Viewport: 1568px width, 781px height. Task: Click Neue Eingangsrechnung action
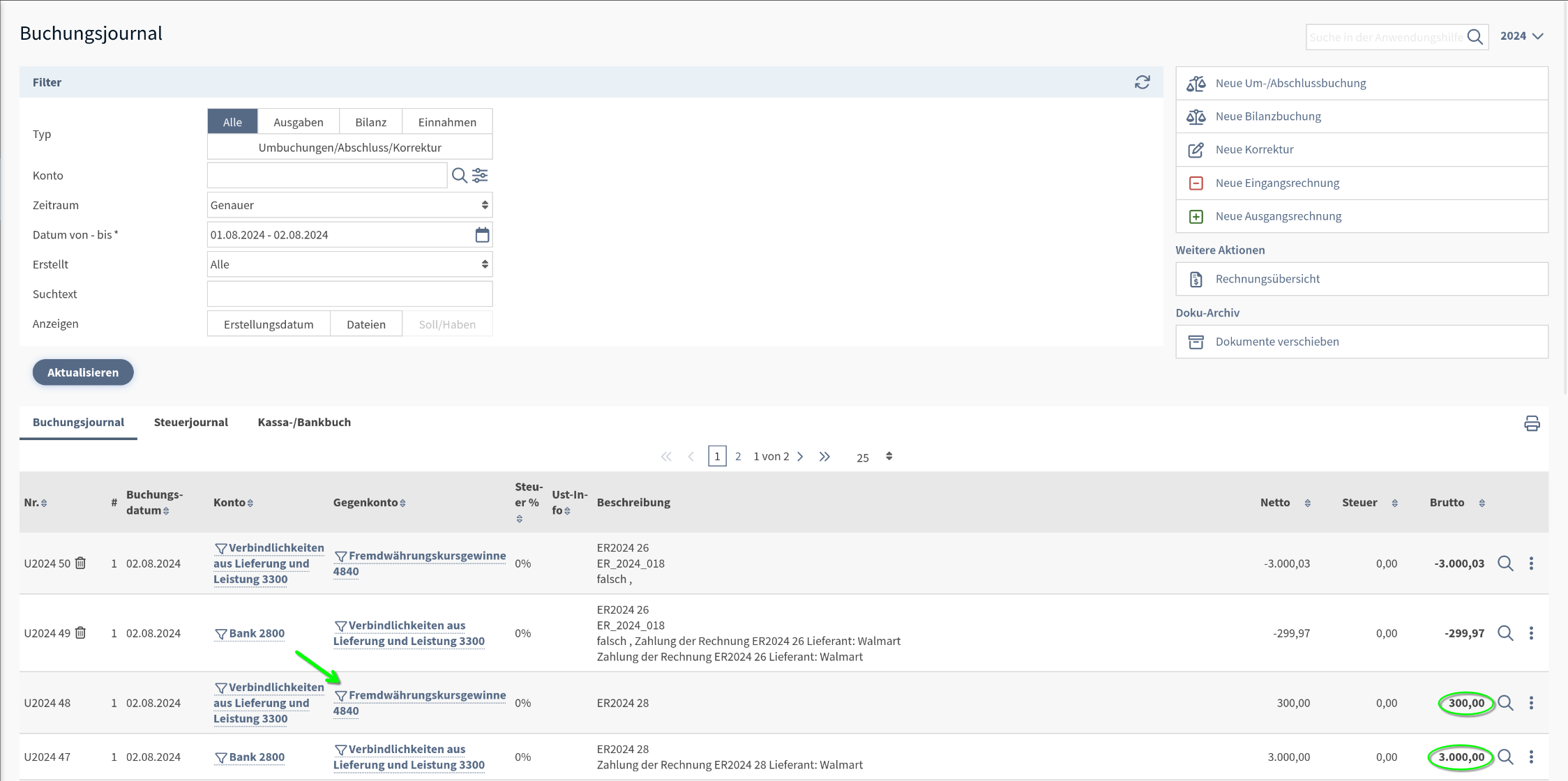(1277, 183)
